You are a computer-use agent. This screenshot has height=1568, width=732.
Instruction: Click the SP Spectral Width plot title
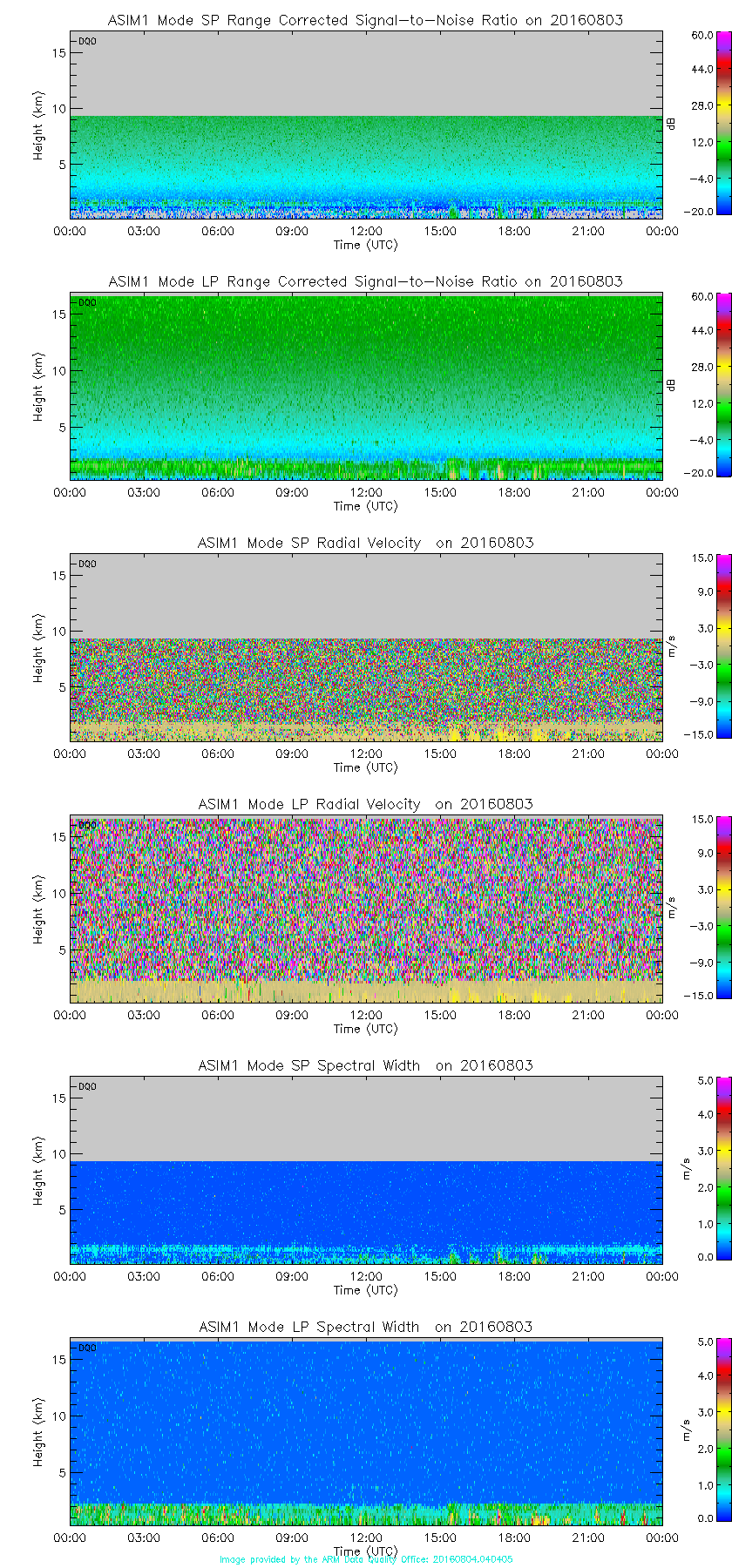(365, 1065)
